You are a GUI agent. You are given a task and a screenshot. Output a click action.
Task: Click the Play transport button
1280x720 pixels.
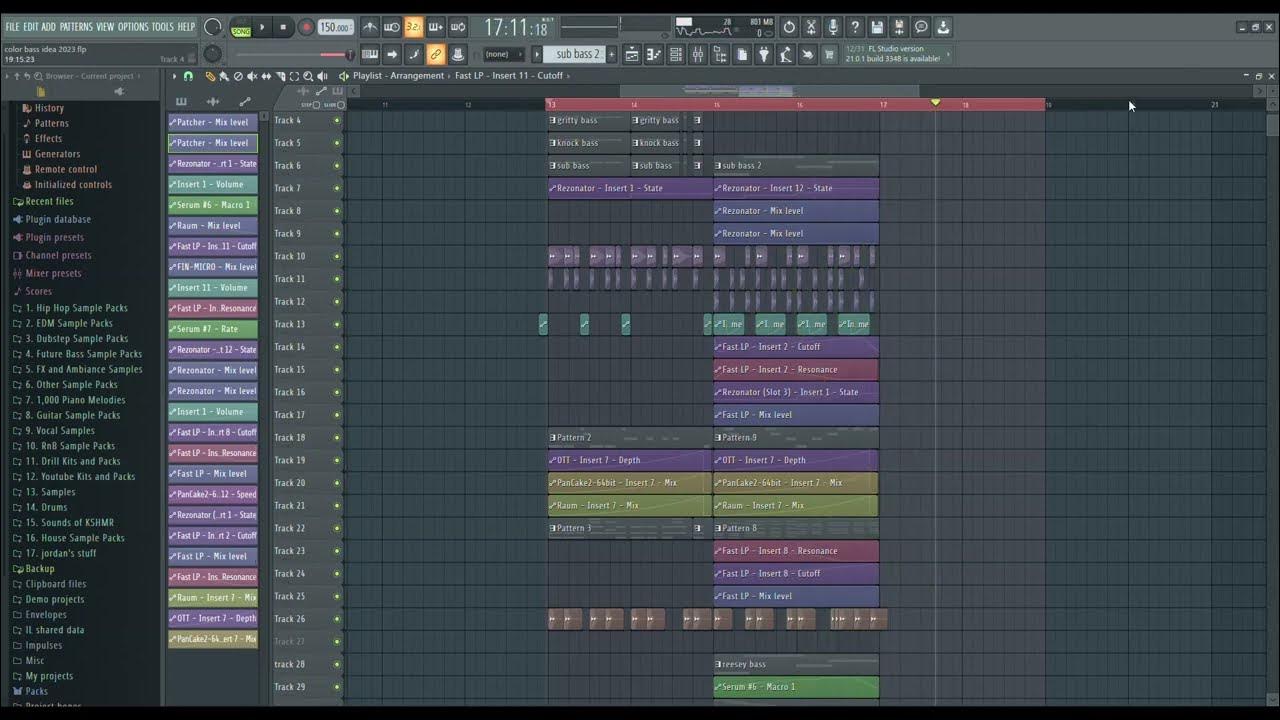[x=263, y=28]
